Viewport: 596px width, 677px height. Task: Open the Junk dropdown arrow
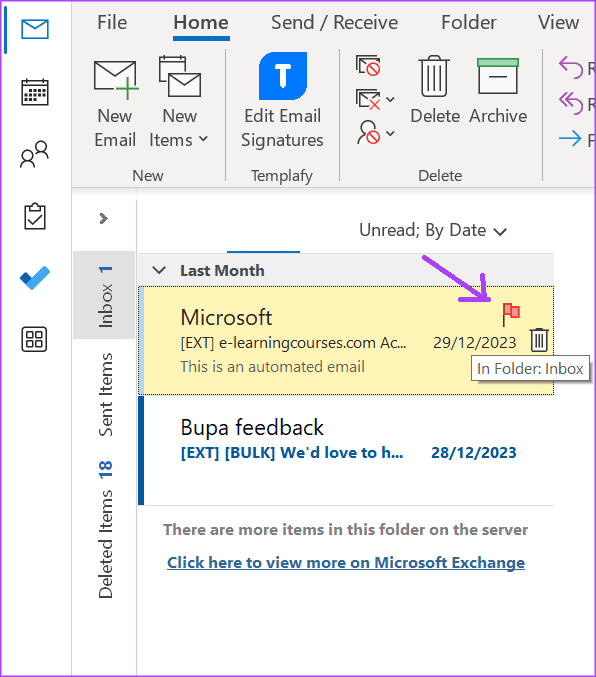390,133
